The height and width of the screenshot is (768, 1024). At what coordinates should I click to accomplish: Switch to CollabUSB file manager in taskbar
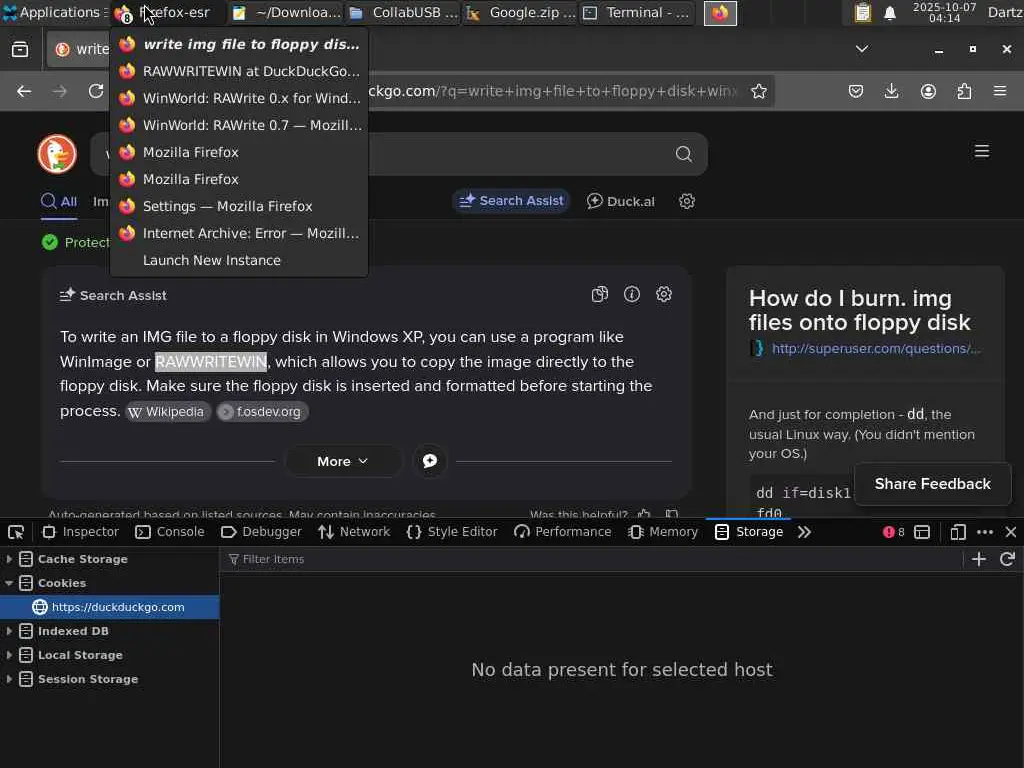404,12
